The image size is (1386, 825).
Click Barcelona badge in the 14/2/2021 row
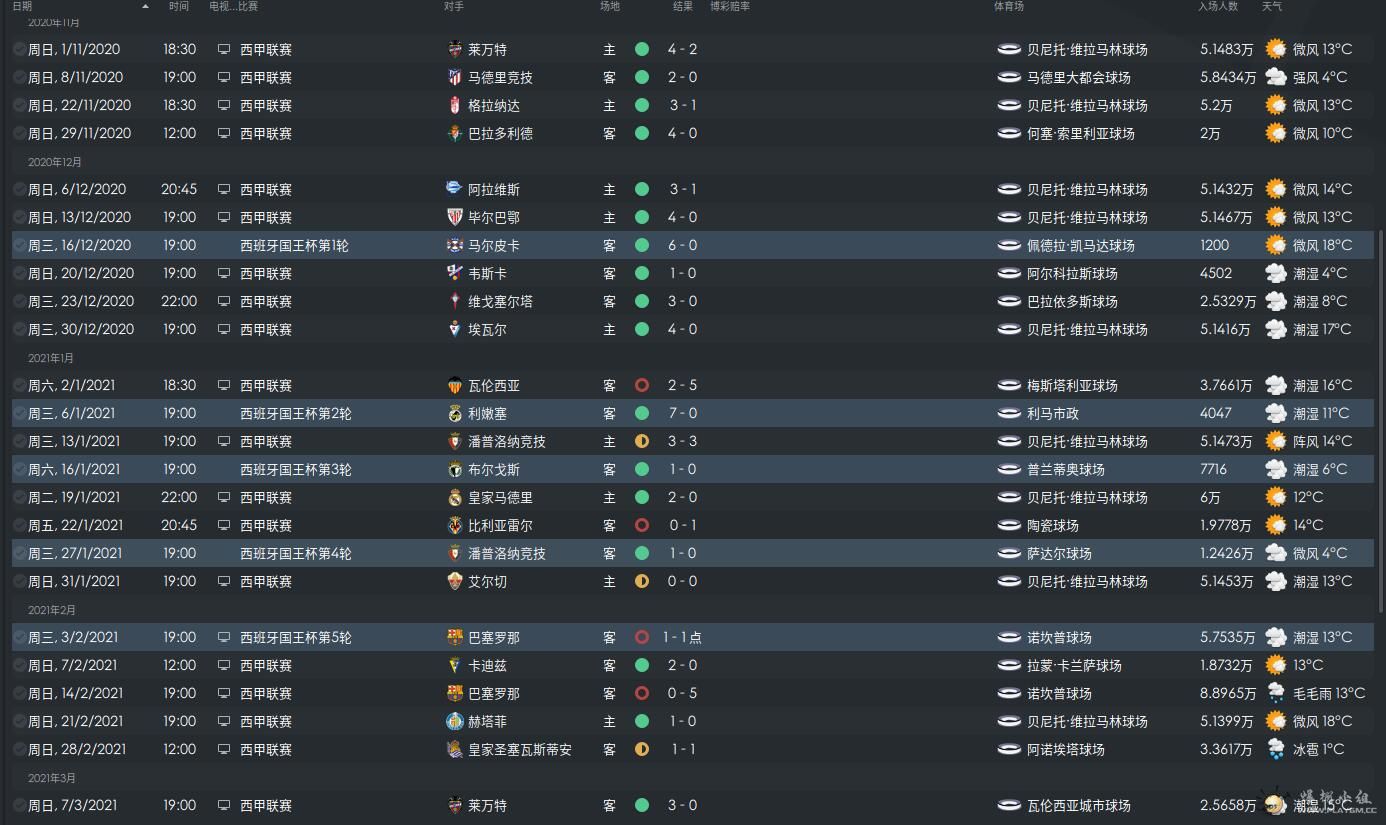(455, 693)
